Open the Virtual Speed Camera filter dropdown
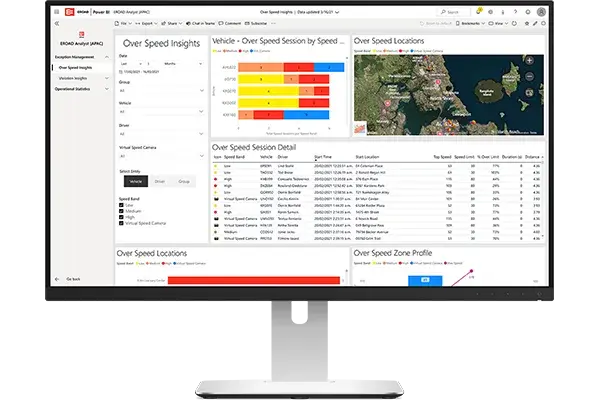 click(161, 156)
